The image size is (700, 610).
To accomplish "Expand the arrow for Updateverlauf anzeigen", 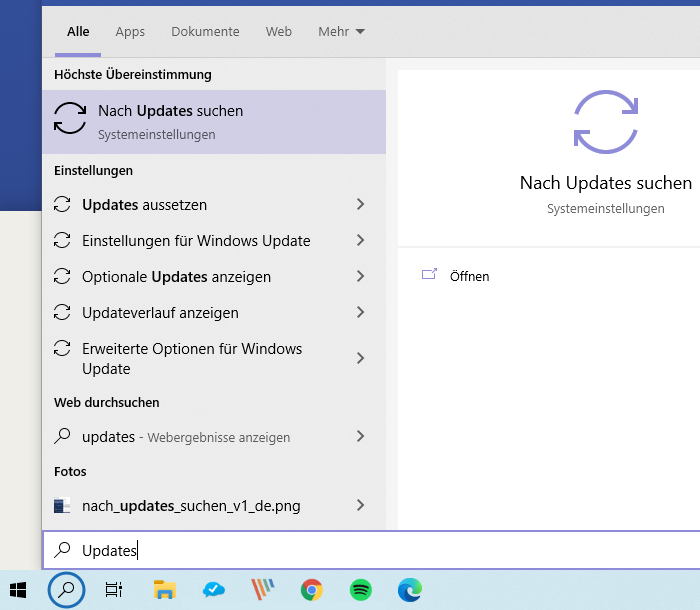I will (x=361, y=312).
